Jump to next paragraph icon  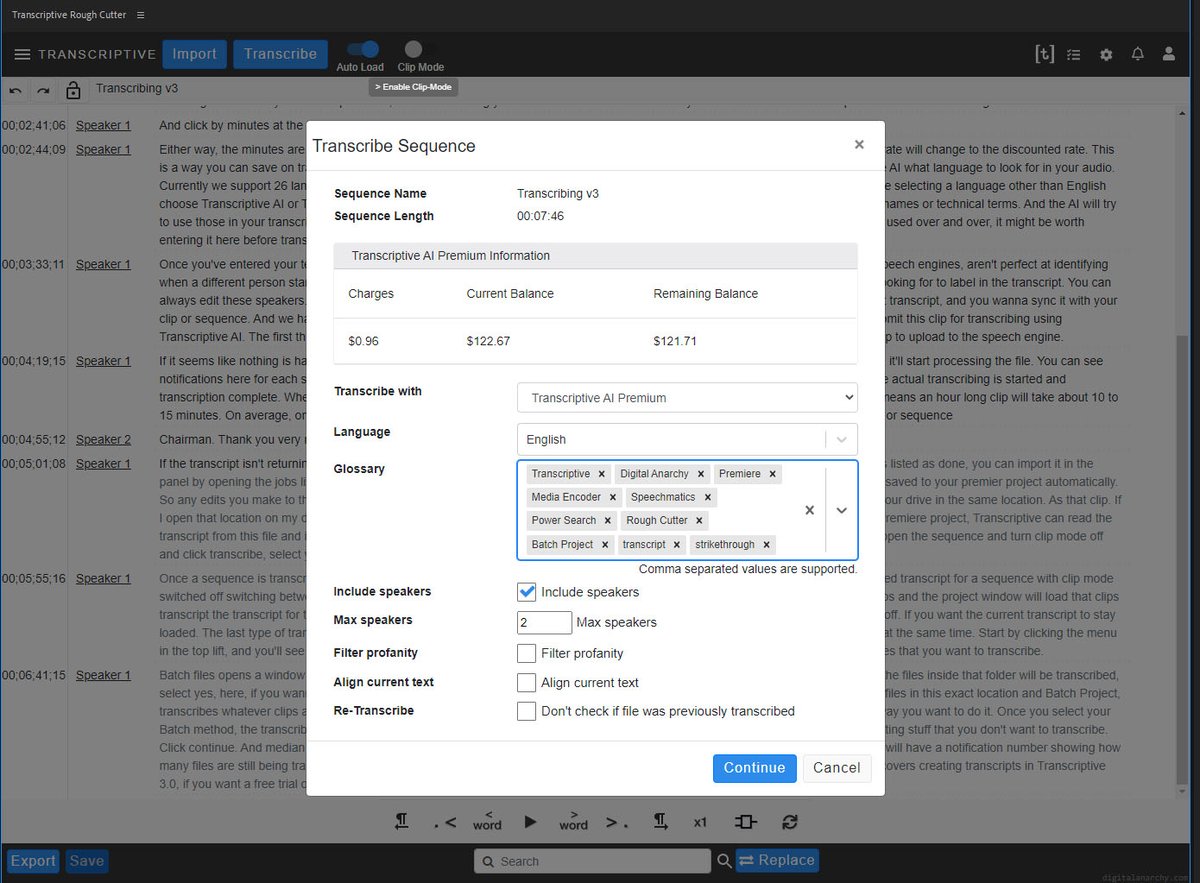[x=661, y=821]
